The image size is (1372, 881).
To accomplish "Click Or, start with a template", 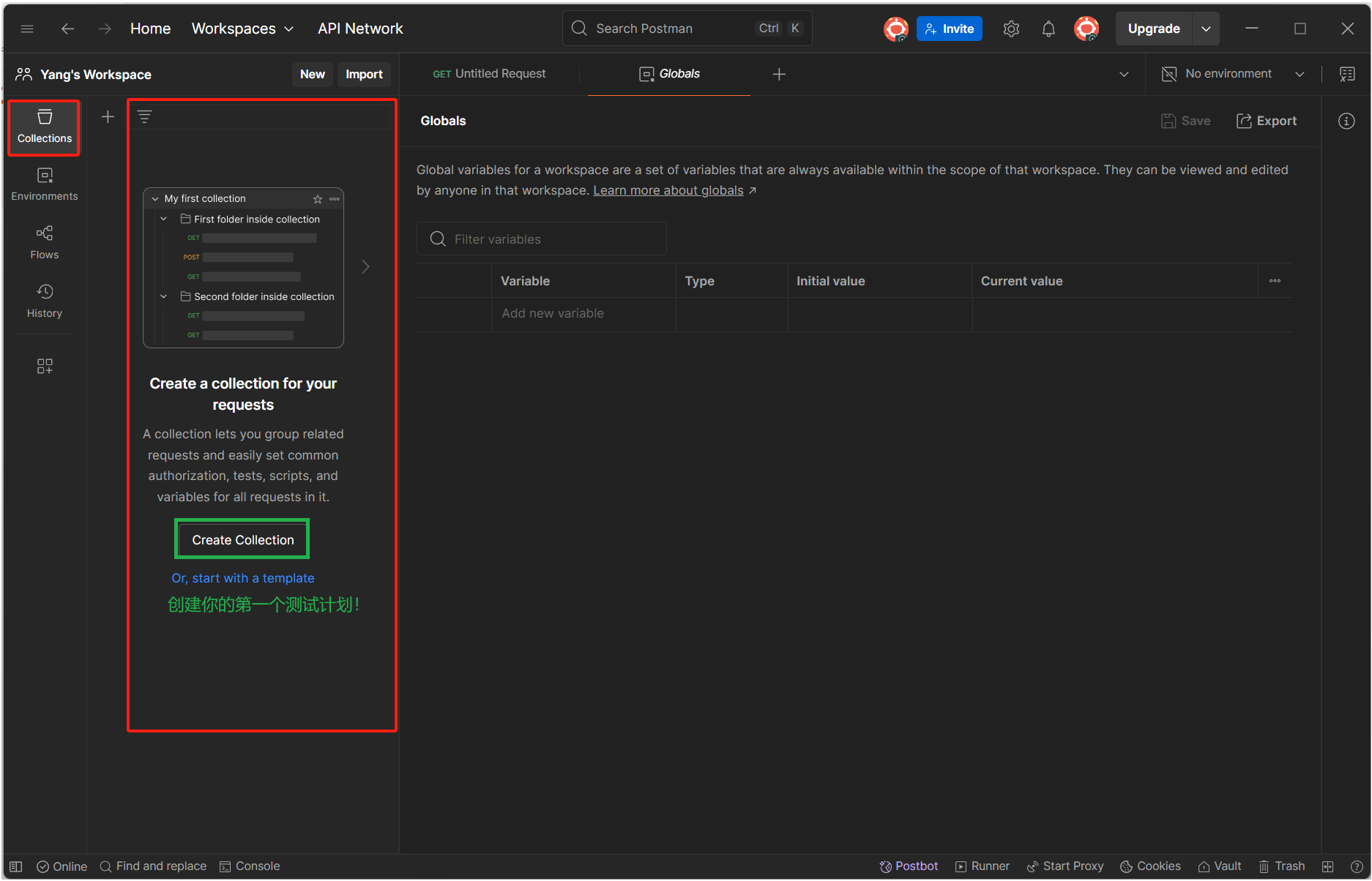I will pos(242,578).
